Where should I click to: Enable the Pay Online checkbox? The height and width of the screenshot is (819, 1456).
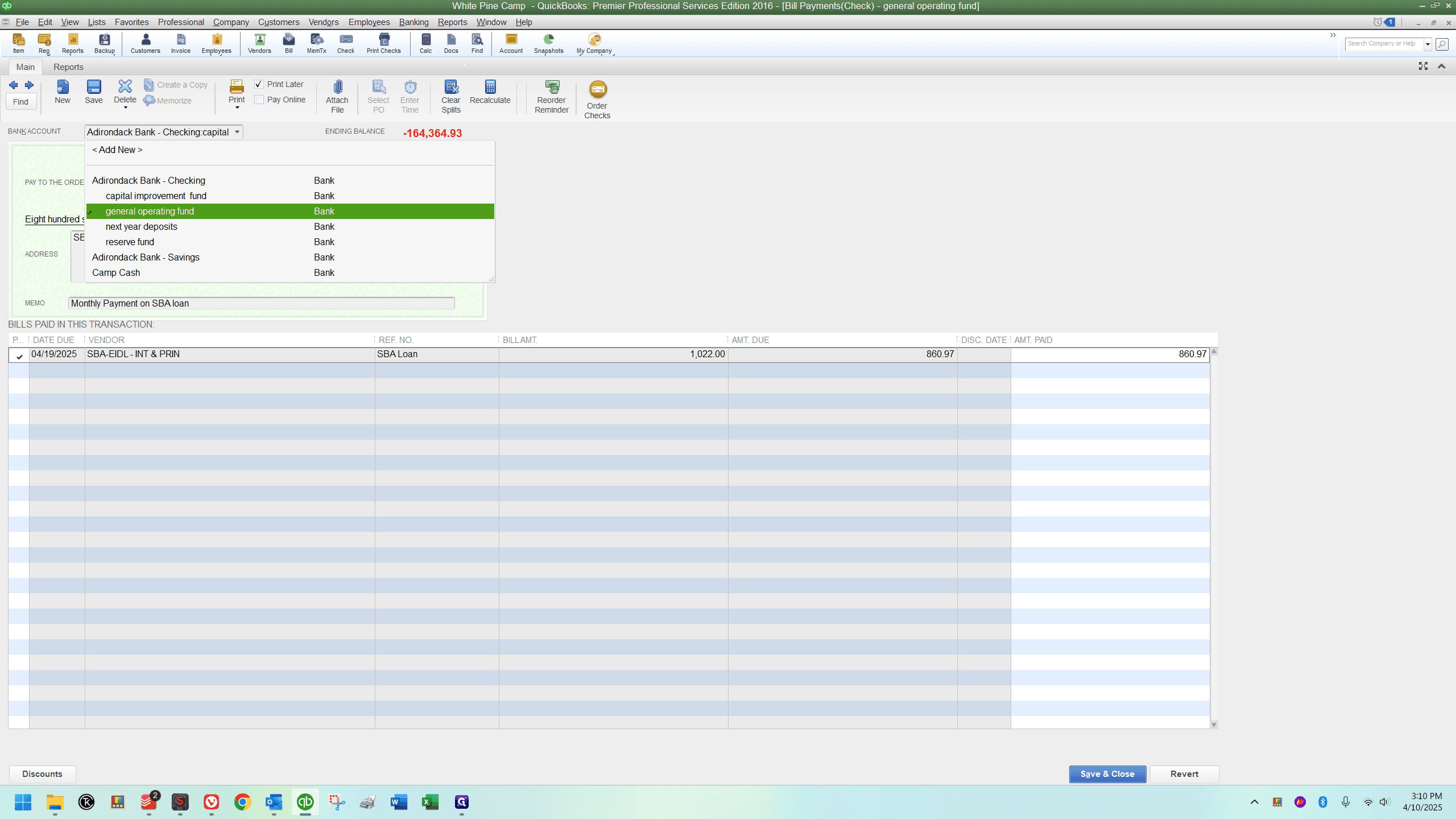point(259,100)
